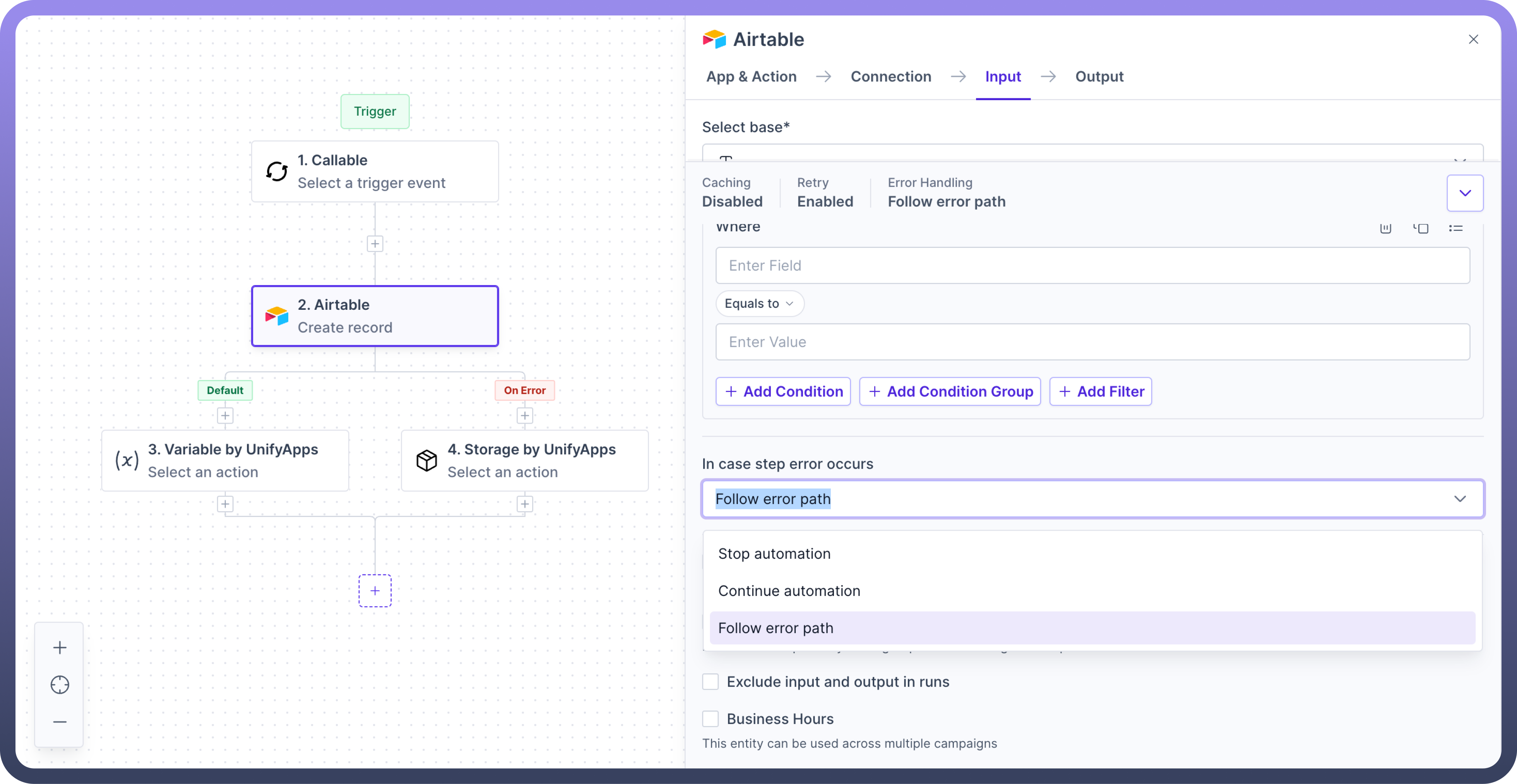The height and width of the screenshot is (784, 1517).
Task: Click plus under On Error label
Action: [524, 415]
